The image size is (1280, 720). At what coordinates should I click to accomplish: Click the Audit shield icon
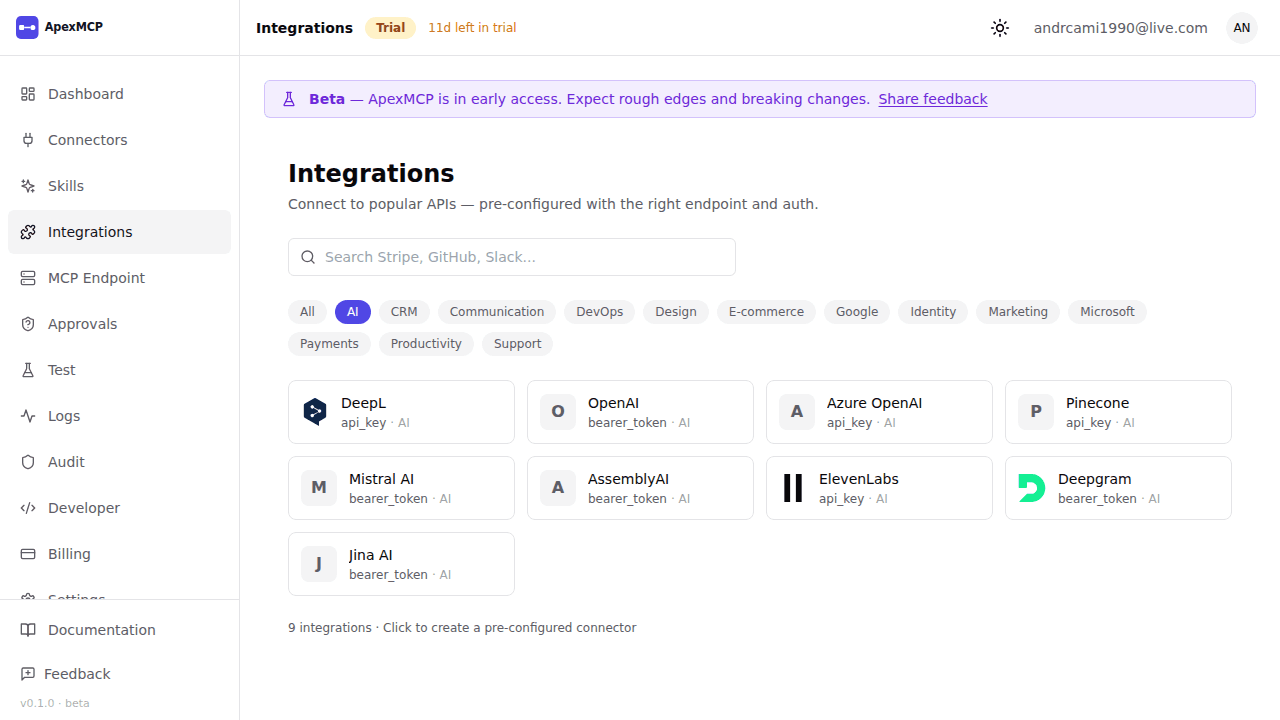(28, 462)
